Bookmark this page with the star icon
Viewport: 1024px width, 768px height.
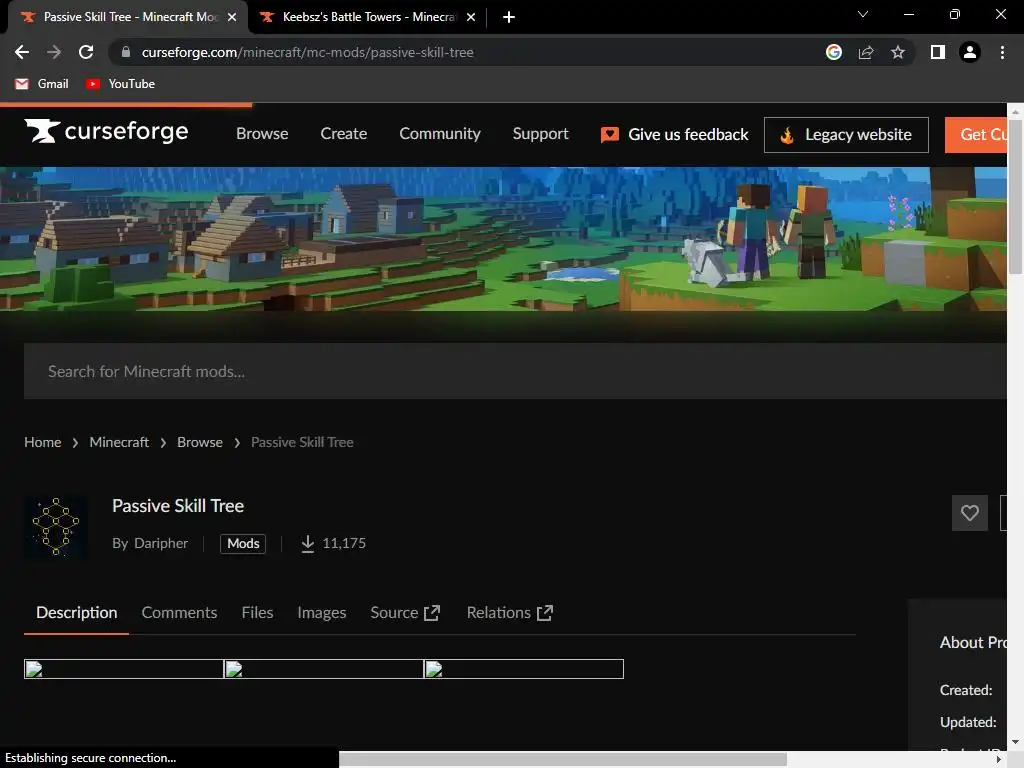pyautogui.click(x=898, y=52)
